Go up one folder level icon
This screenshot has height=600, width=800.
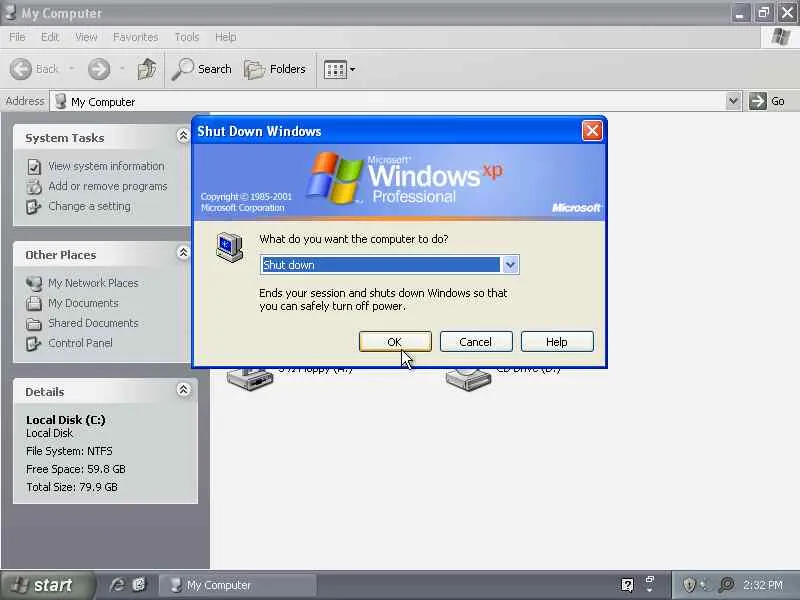pos(147,69)
